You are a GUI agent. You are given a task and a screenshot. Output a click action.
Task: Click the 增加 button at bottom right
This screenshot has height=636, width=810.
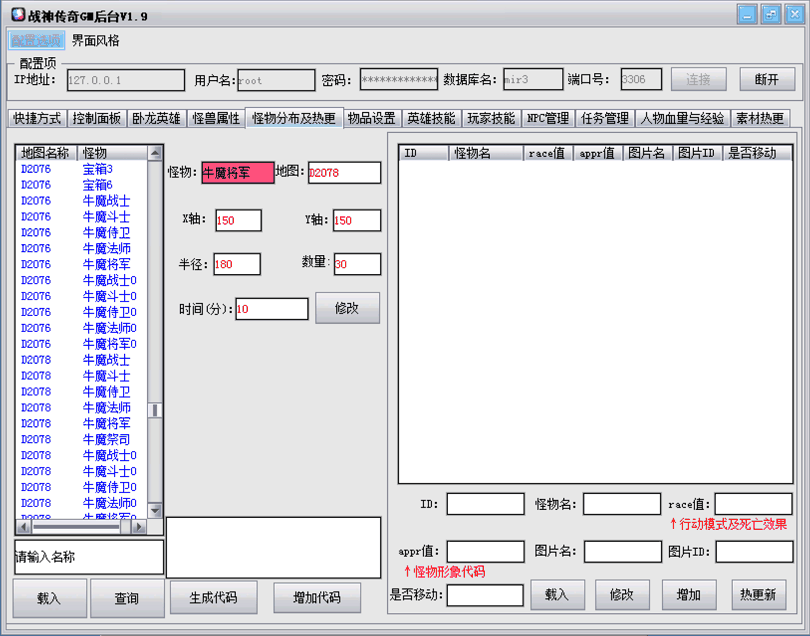[689, 595]
